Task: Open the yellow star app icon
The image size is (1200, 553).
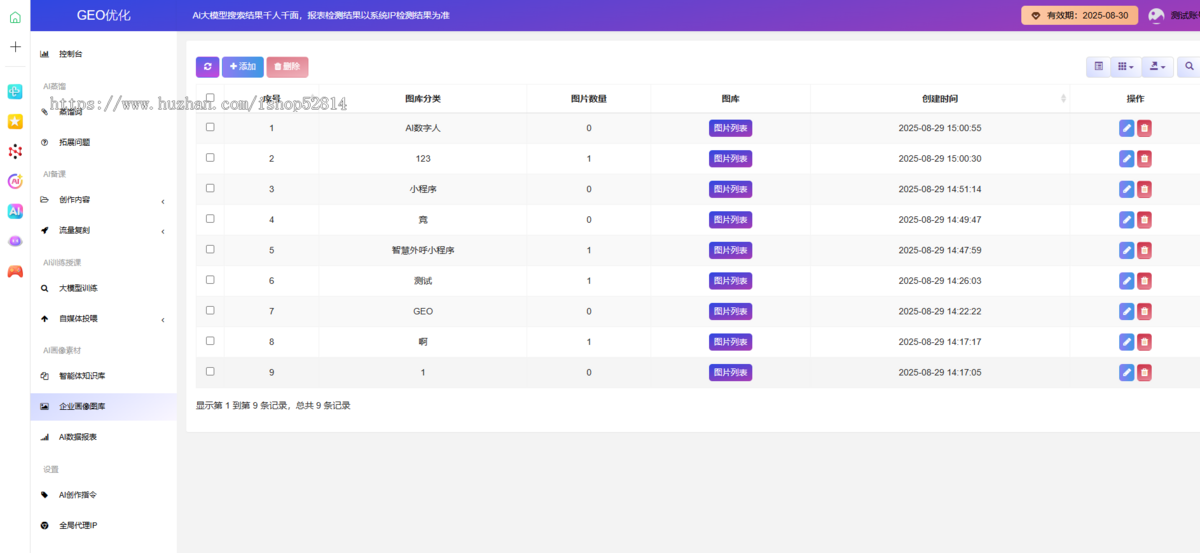Action: (15, 121)
